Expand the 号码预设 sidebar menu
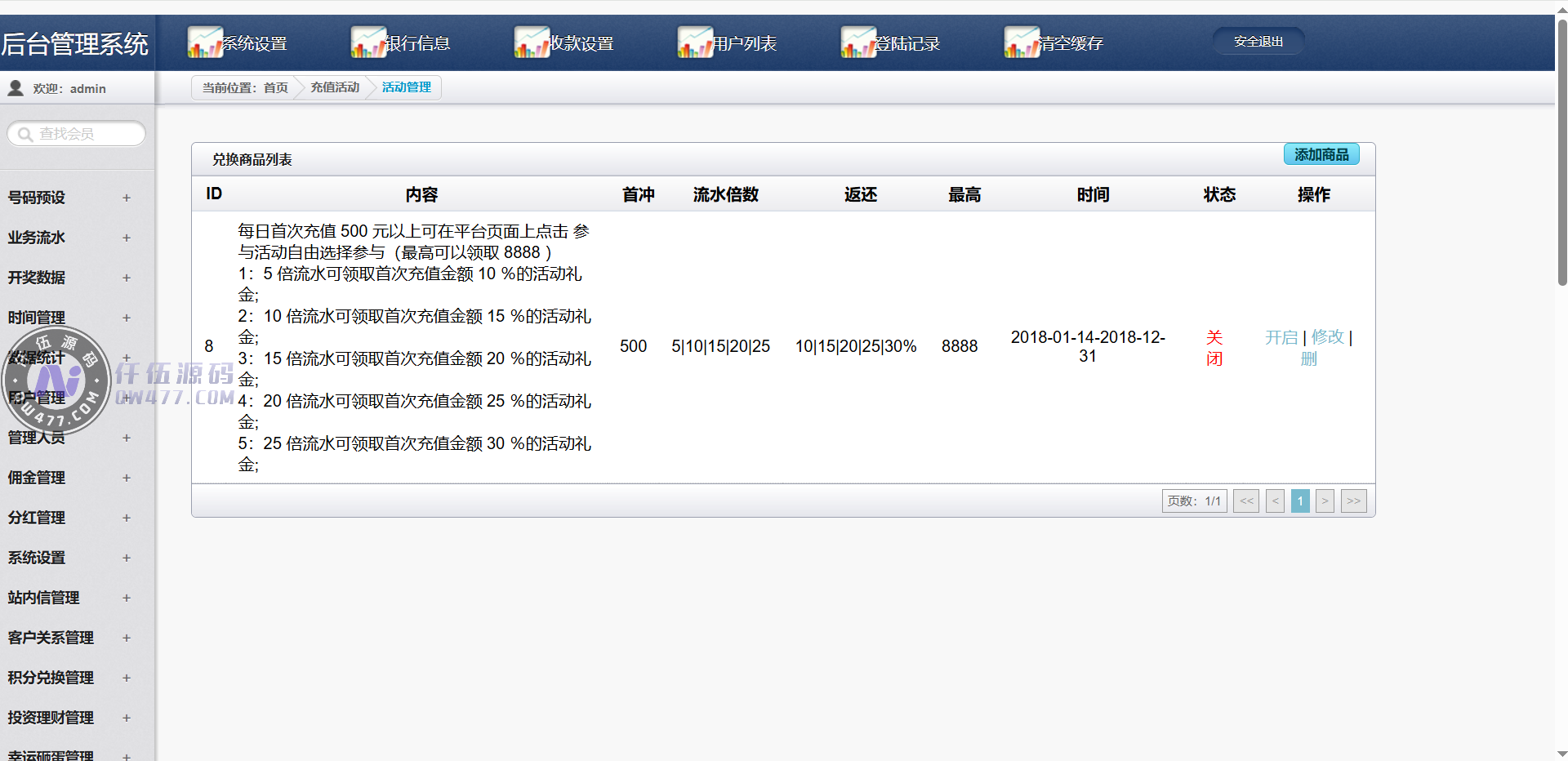Screen dimensions: 1568x761 [126, 198]
